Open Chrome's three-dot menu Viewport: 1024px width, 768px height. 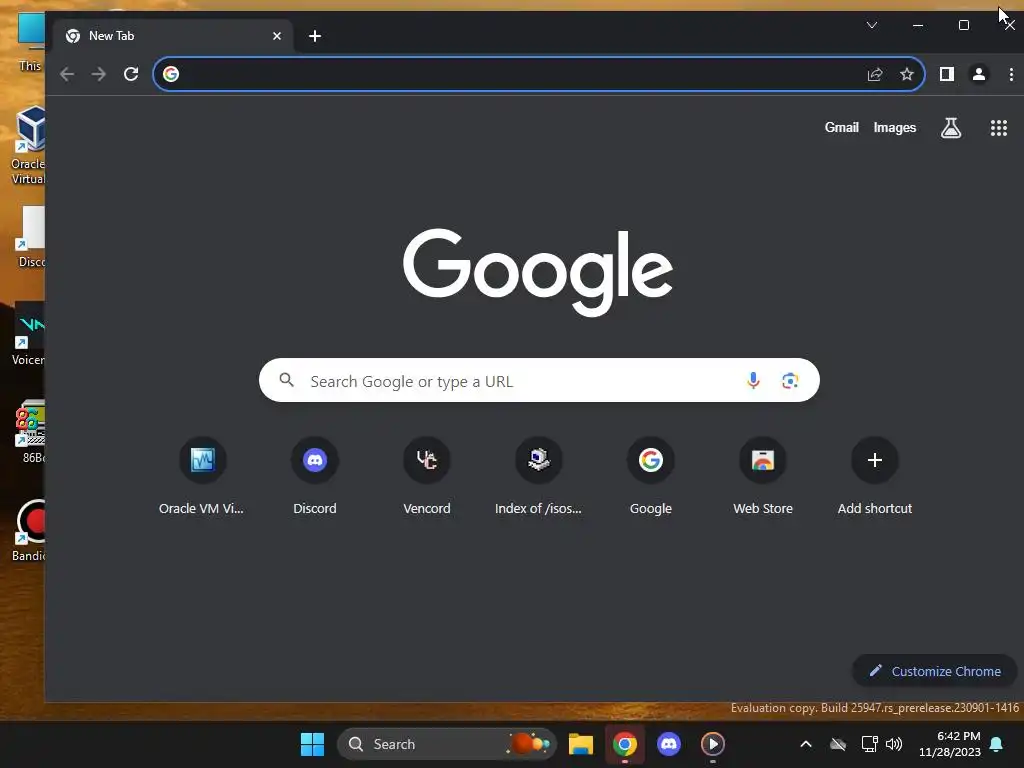pyautogui.click(x=1011, y=74)
